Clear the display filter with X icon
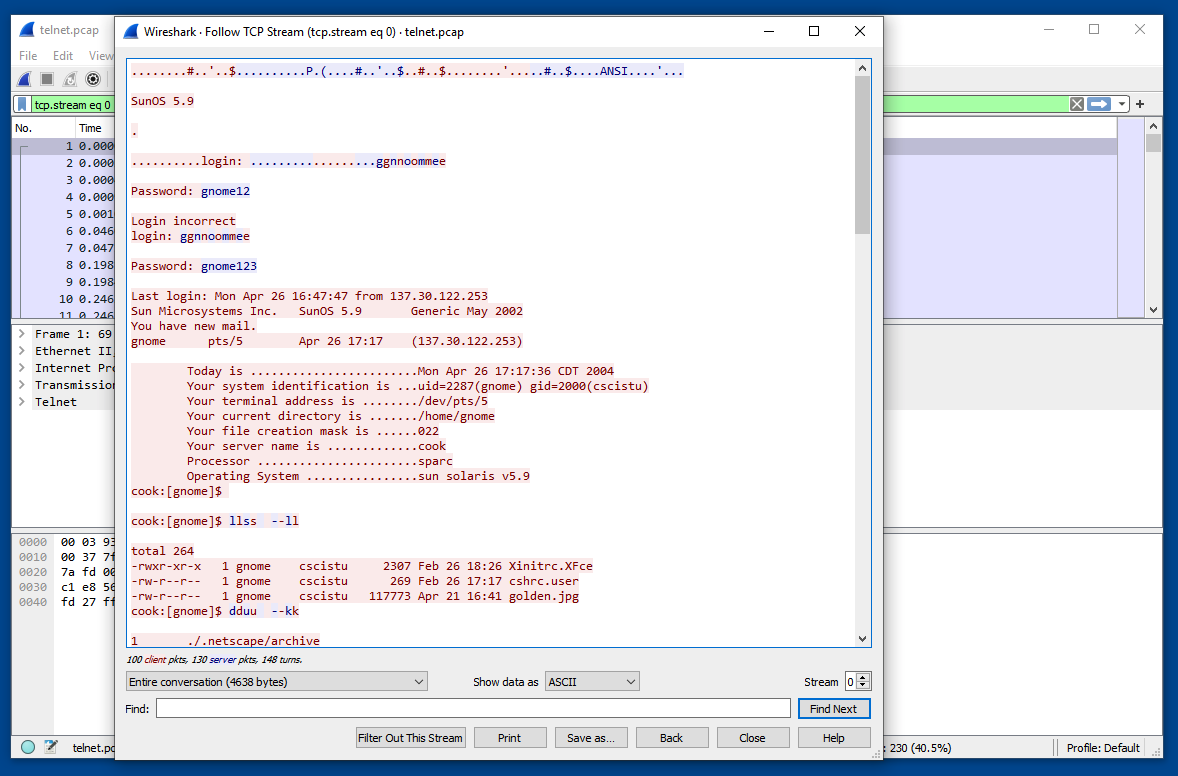 coord(1076,104)
